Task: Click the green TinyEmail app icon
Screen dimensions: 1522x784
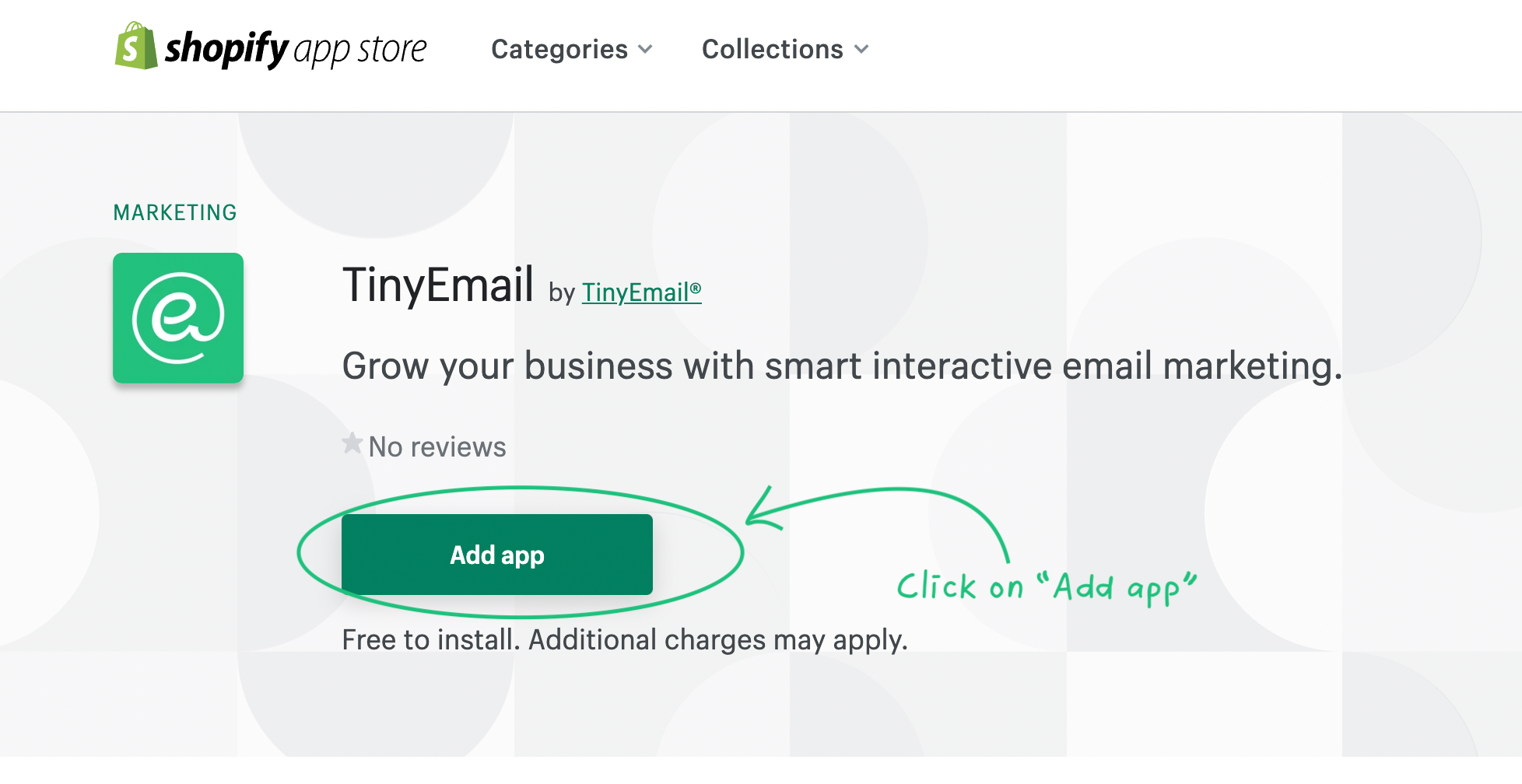Action: [178, 318]
